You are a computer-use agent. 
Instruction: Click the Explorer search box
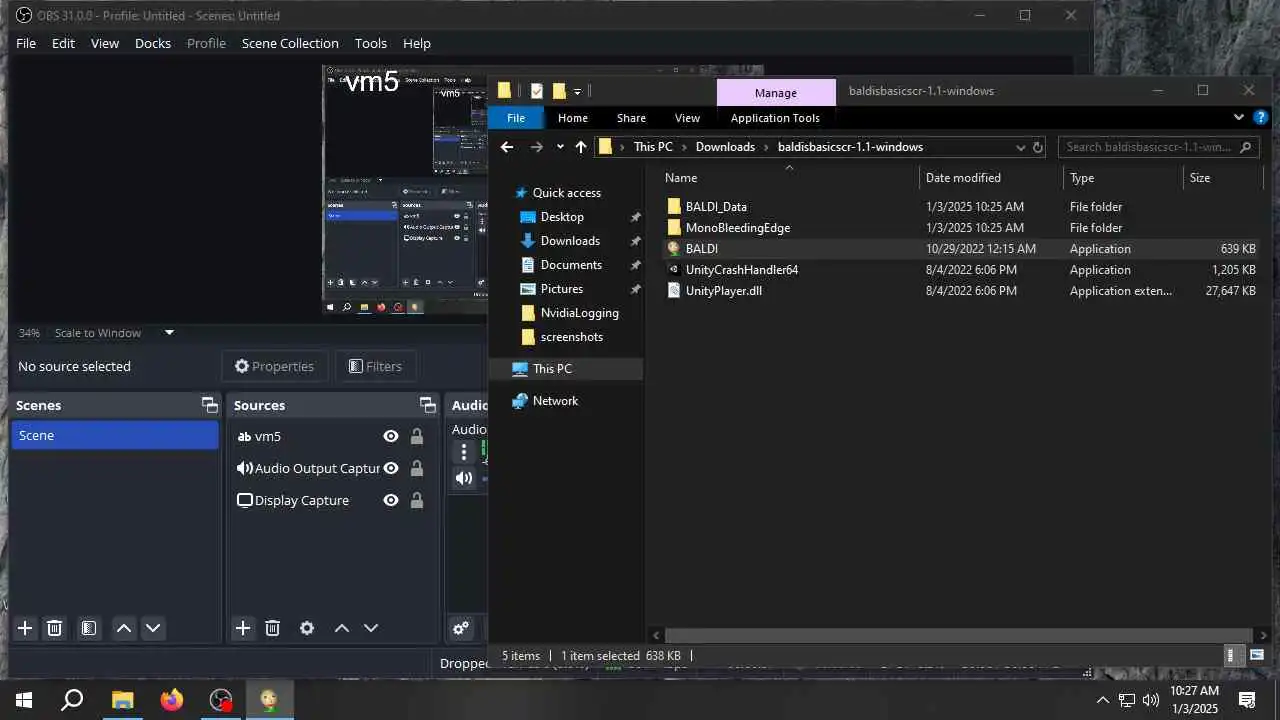[1158, 147]
